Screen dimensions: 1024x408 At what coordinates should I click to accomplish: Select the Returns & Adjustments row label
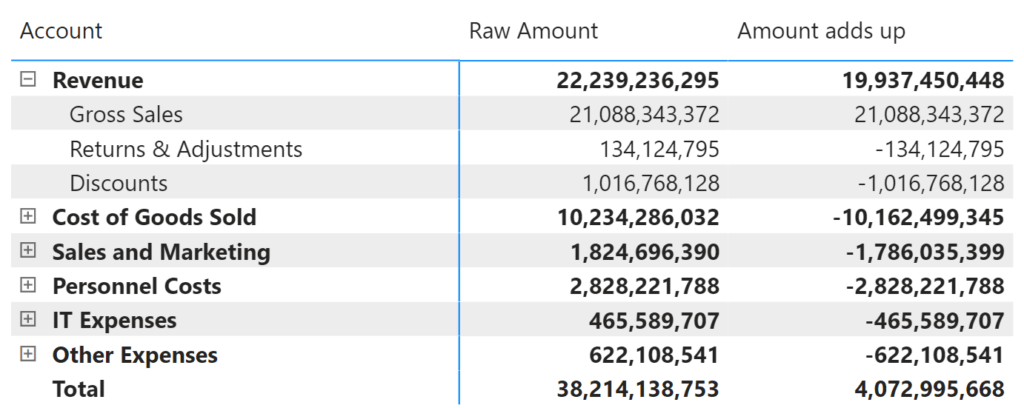[186, 149]
